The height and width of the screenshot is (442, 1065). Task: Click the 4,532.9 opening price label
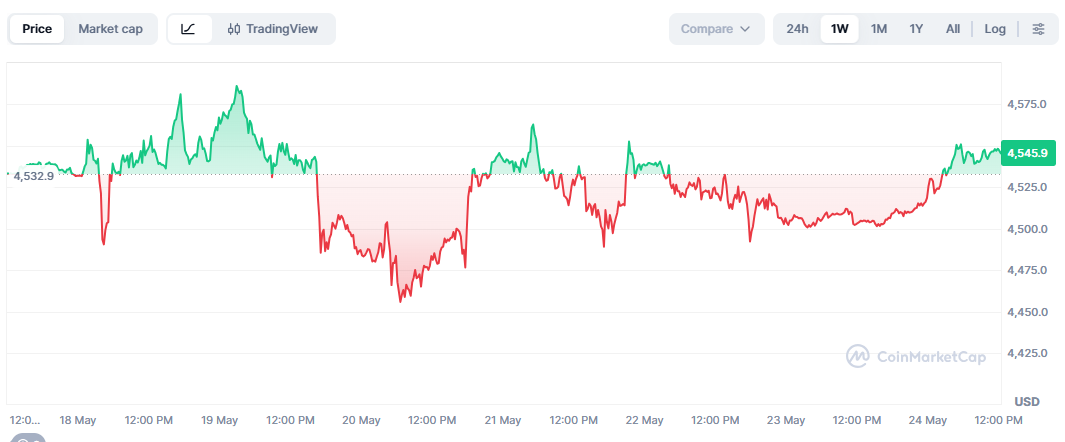coord(31,176)
